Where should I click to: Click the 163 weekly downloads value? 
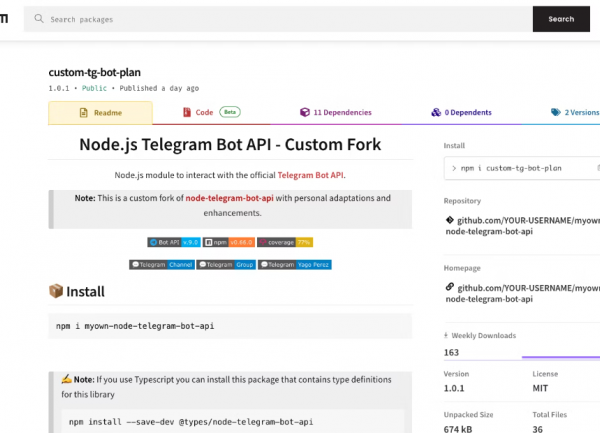tap(451, 353)
